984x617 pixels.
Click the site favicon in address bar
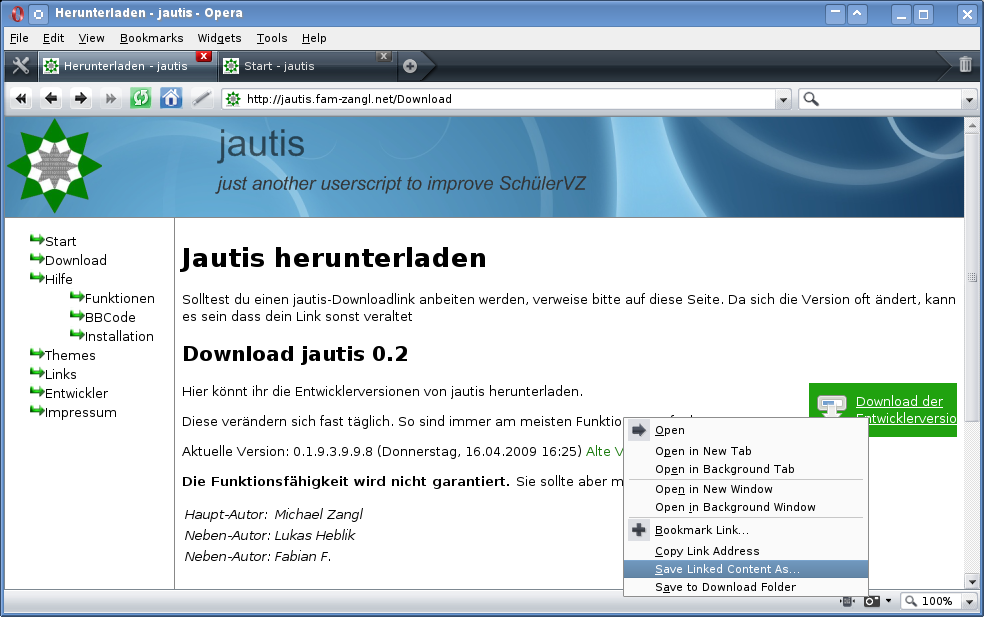[233, 99]
